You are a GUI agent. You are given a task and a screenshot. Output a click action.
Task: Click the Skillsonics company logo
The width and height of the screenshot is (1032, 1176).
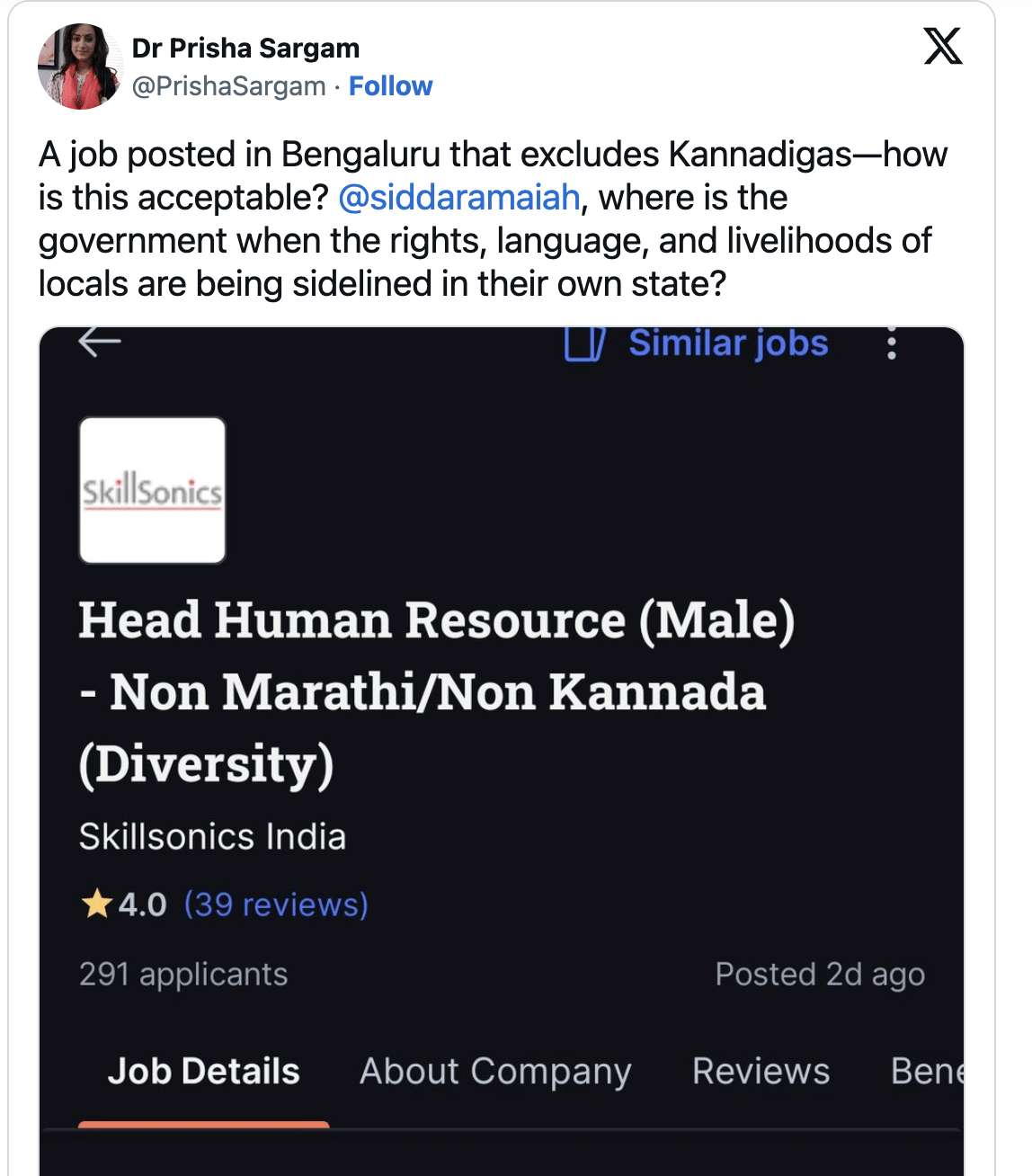point(153,491)
